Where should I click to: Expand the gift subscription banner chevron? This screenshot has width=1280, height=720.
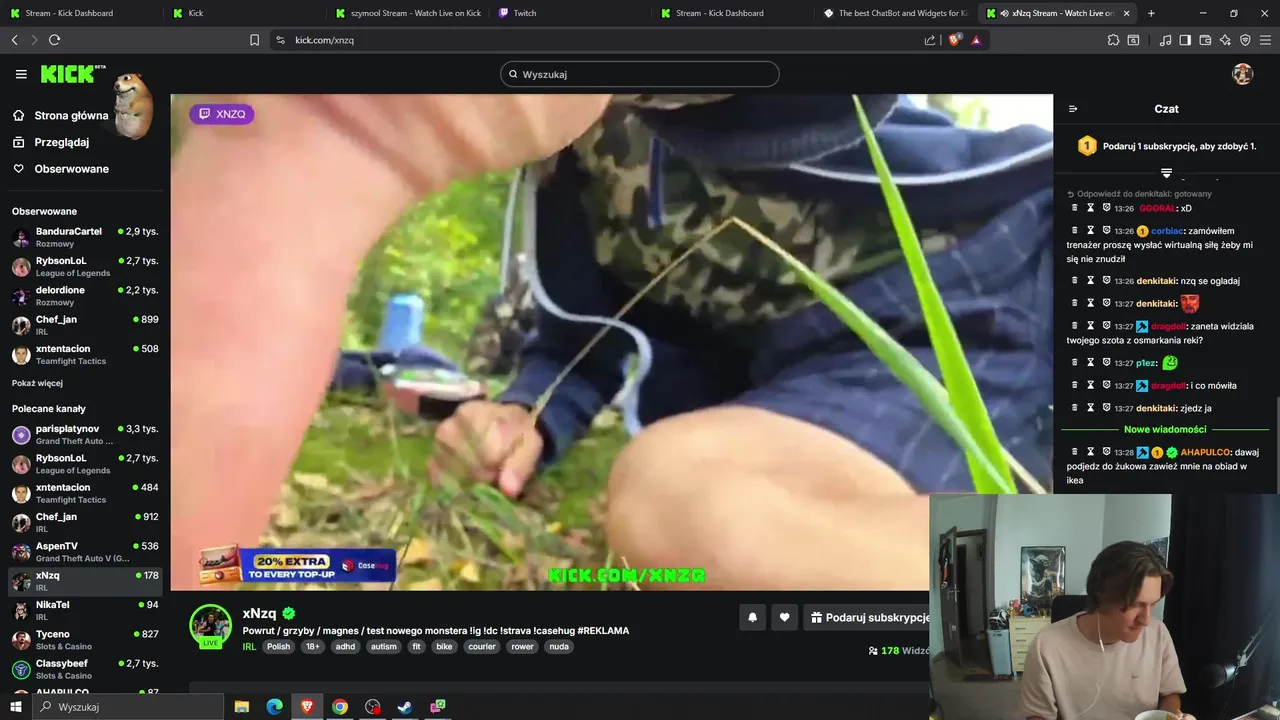click(1166, 173)
